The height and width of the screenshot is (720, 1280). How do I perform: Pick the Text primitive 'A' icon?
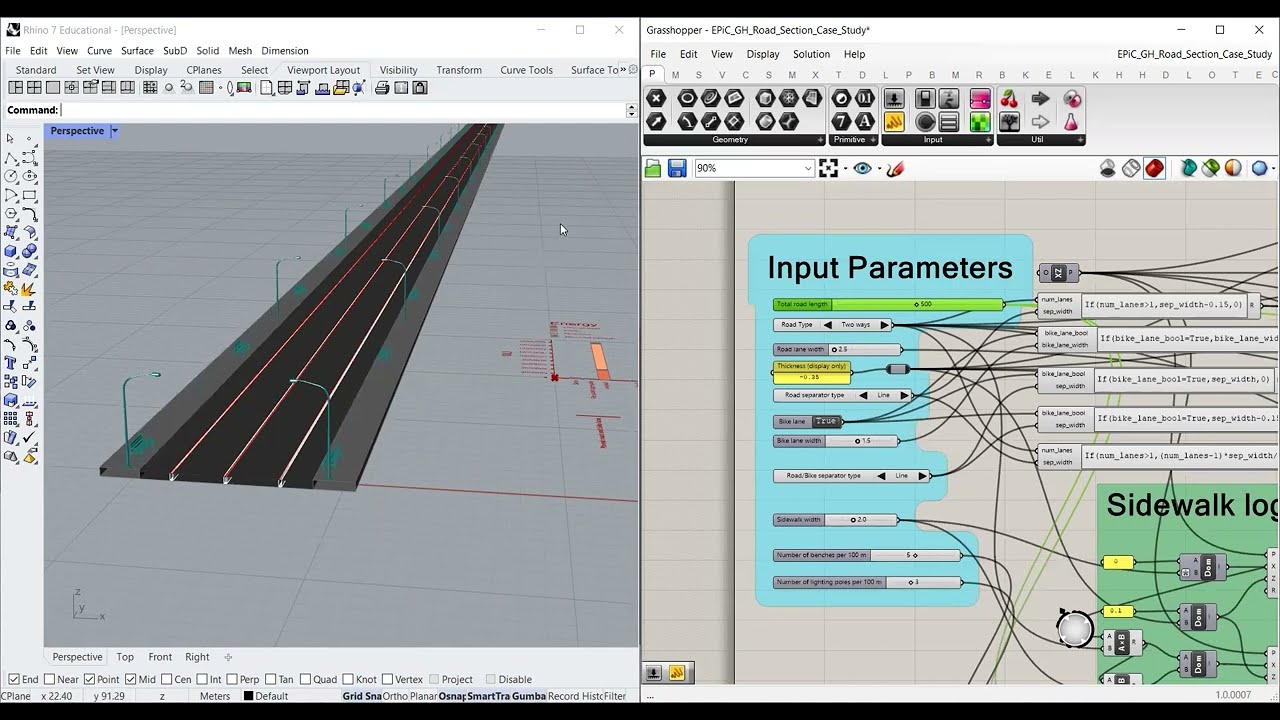[x=865, y=122]
